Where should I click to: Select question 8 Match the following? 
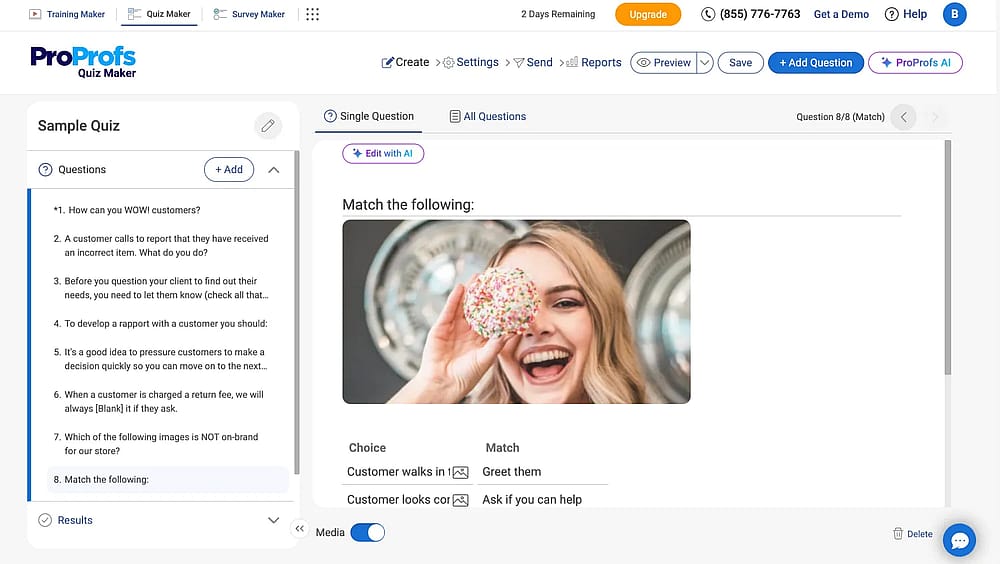(167, 479)
